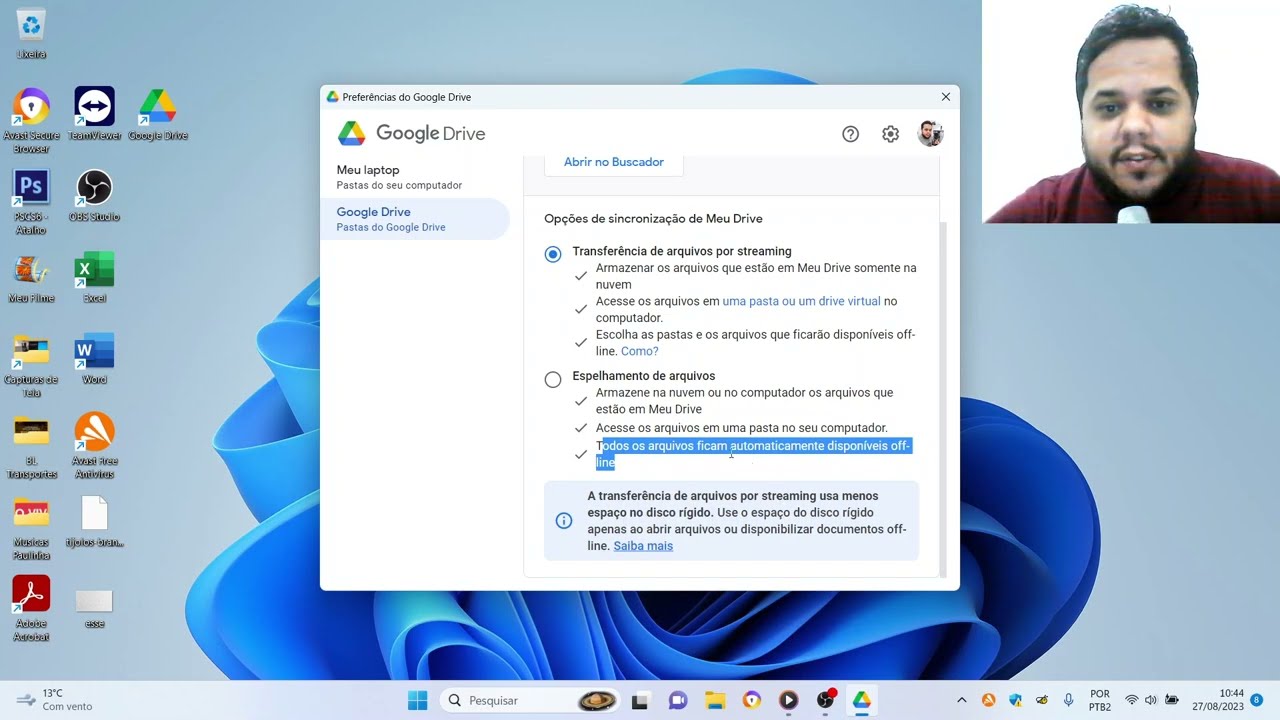Click 'Acesse os arquivos em uma pasta no seu computador'
The image size is (1280, 720).
tap(742, 428)
